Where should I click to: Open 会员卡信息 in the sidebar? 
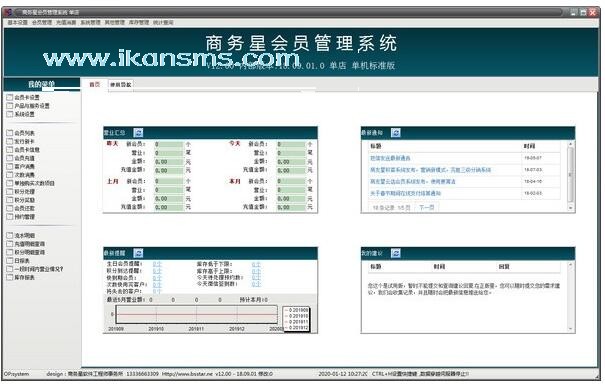click(x=23, y=150)
